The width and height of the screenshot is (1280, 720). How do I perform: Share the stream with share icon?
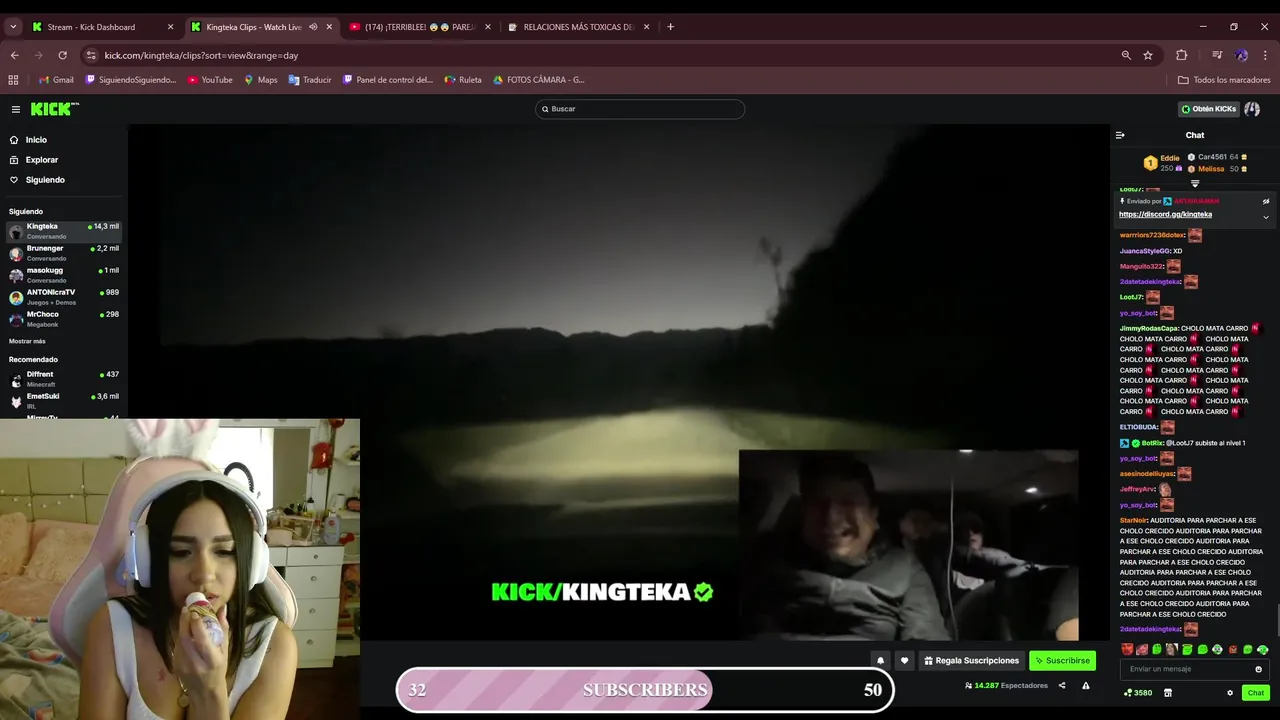point(1062,686)
